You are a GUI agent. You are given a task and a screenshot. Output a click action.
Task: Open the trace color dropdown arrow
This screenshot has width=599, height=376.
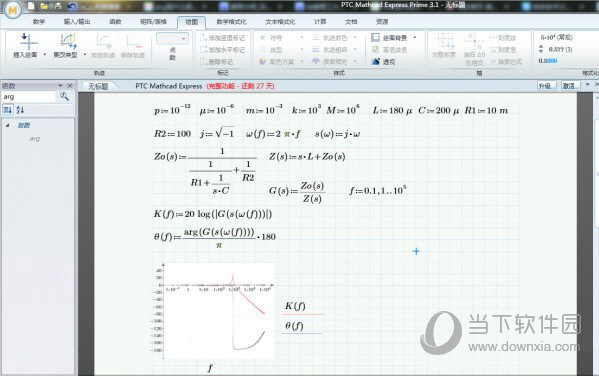click(355, 38)
